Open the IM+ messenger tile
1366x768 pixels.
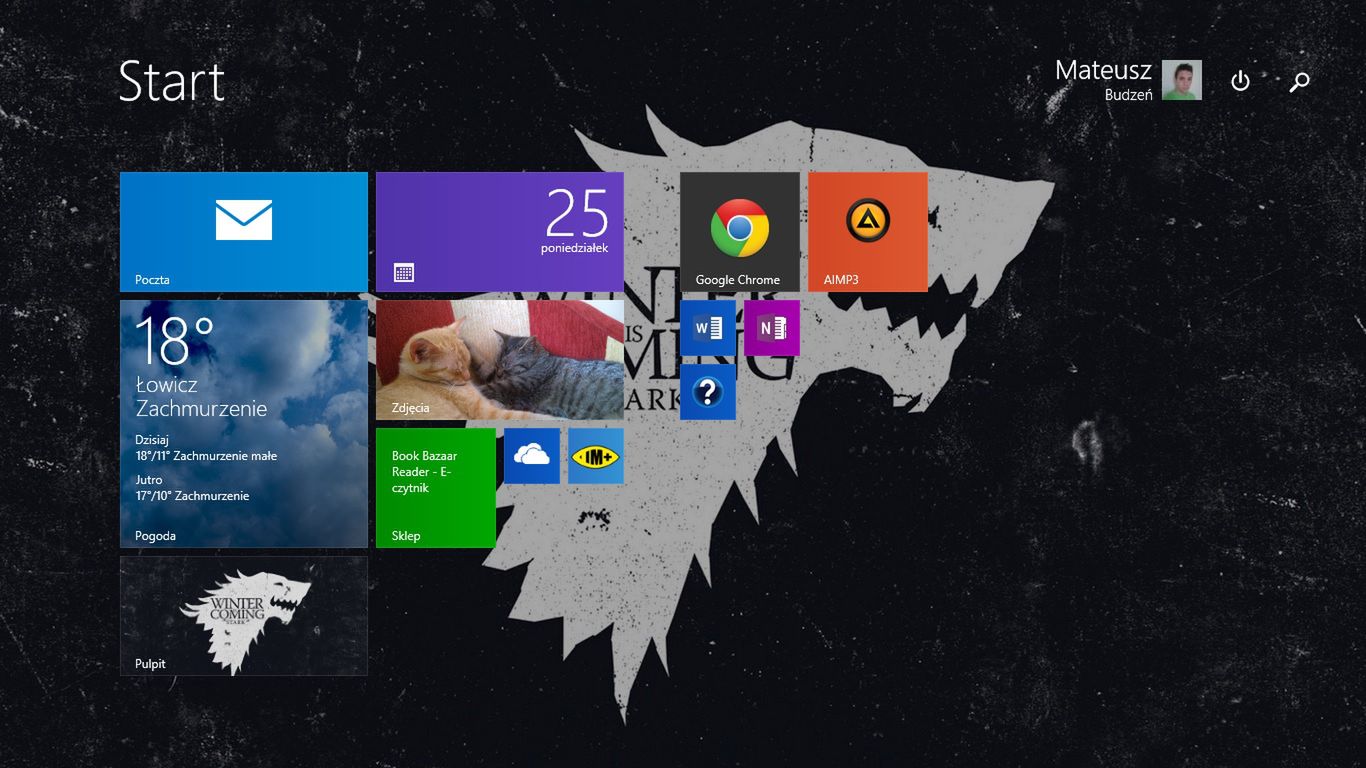pyautogui.click(x=596, y=456)
